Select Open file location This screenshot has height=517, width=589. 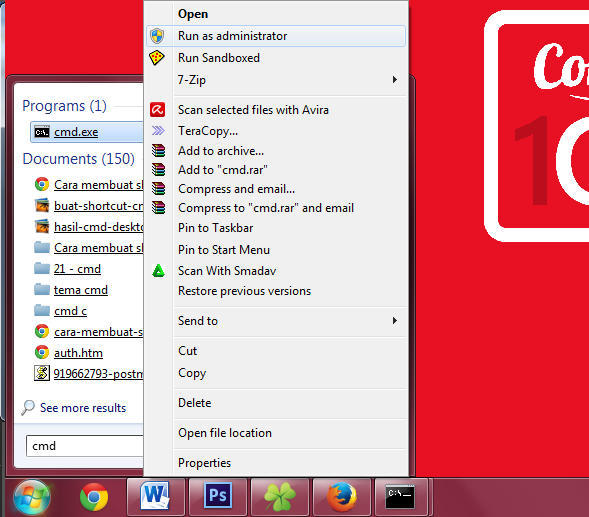pos(276,433)
